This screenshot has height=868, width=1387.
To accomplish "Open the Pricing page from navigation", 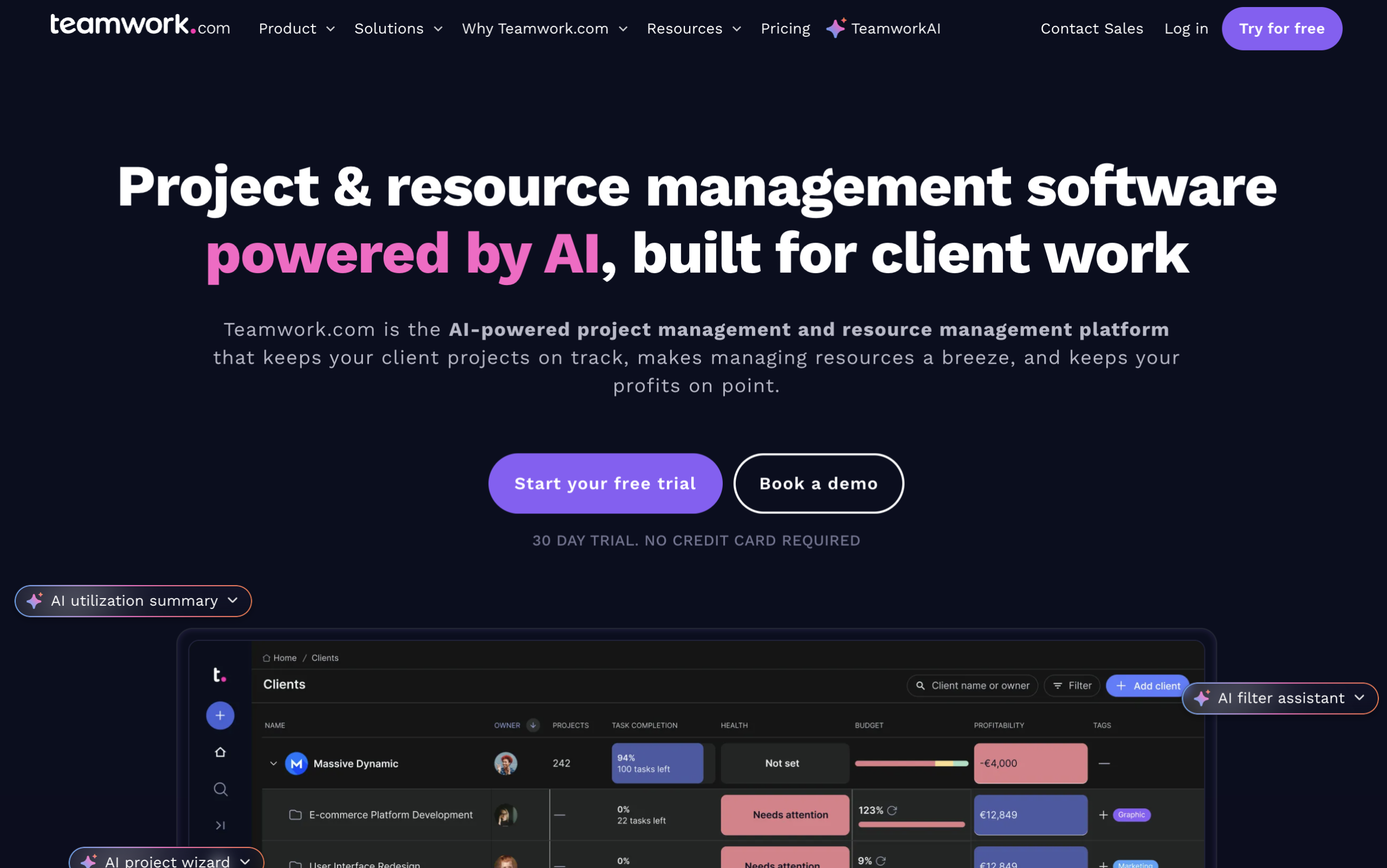I will click(x=785, y=29).
